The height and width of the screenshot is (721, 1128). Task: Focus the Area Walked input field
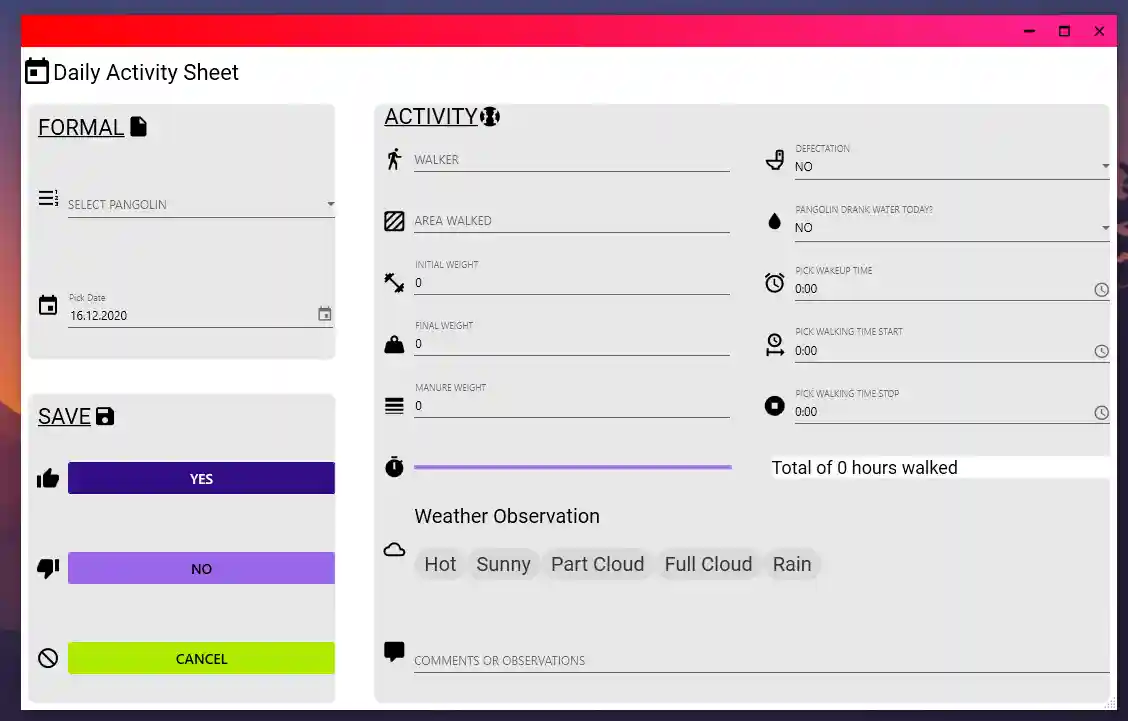[x=572, y=220]
